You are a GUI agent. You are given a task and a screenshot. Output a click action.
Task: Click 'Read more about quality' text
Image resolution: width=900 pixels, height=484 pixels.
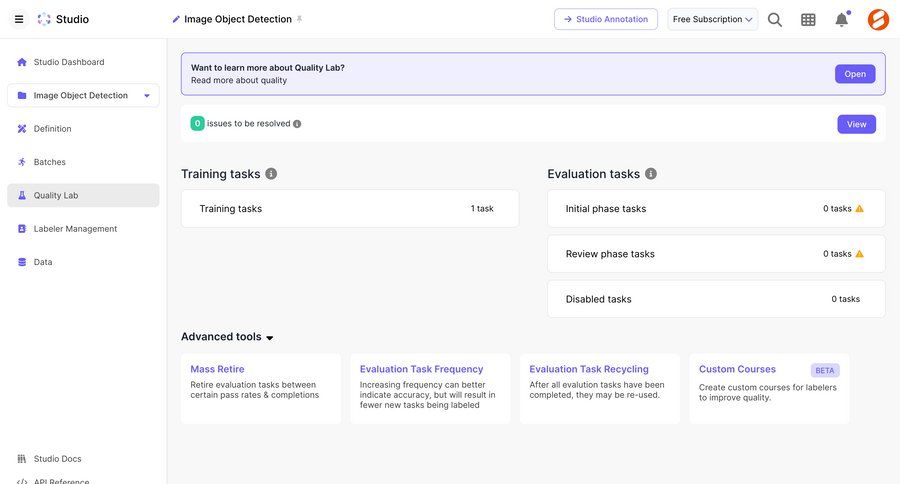point(239,80)
